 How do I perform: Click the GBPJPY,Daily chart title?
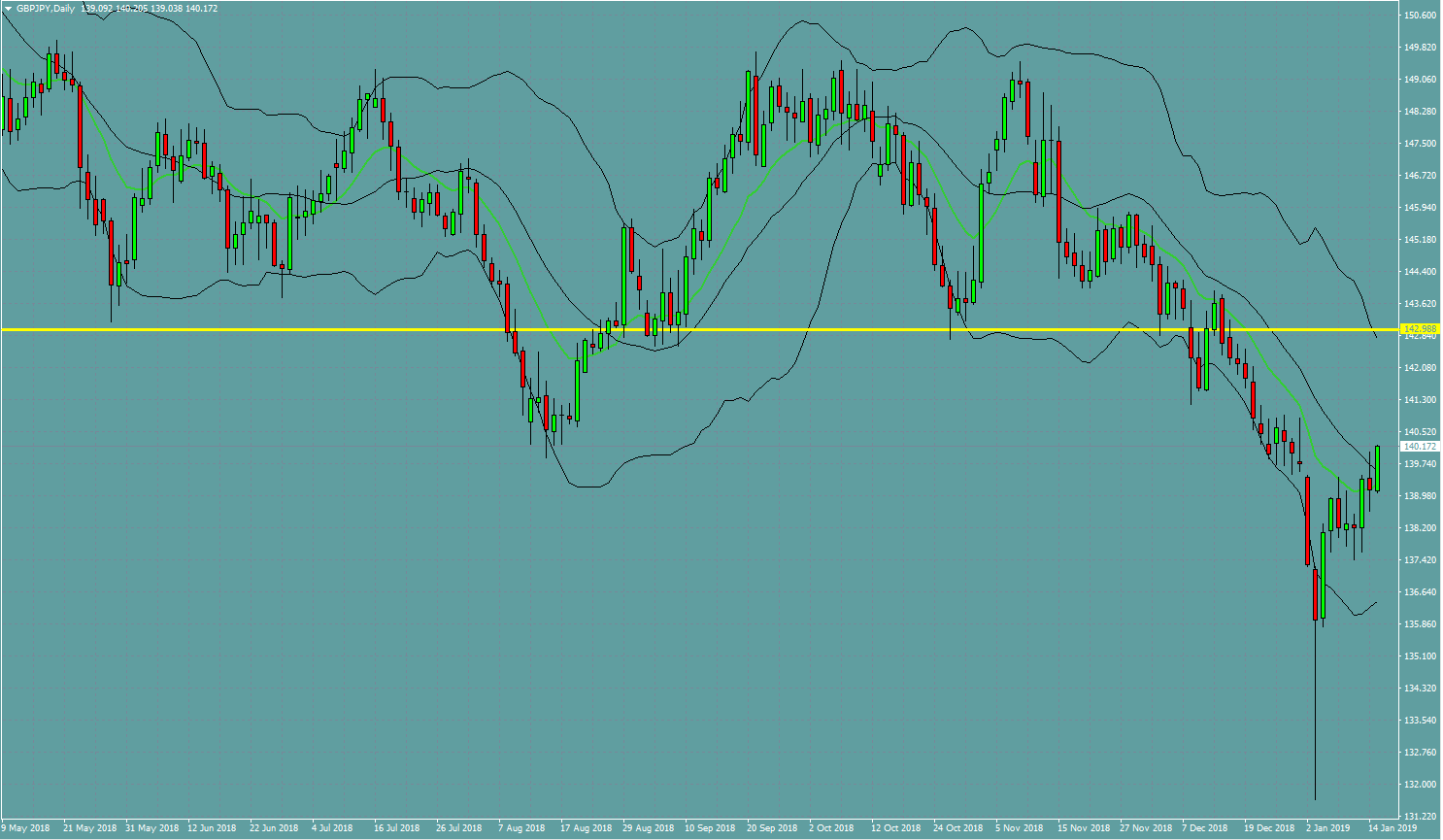(45, 9)
